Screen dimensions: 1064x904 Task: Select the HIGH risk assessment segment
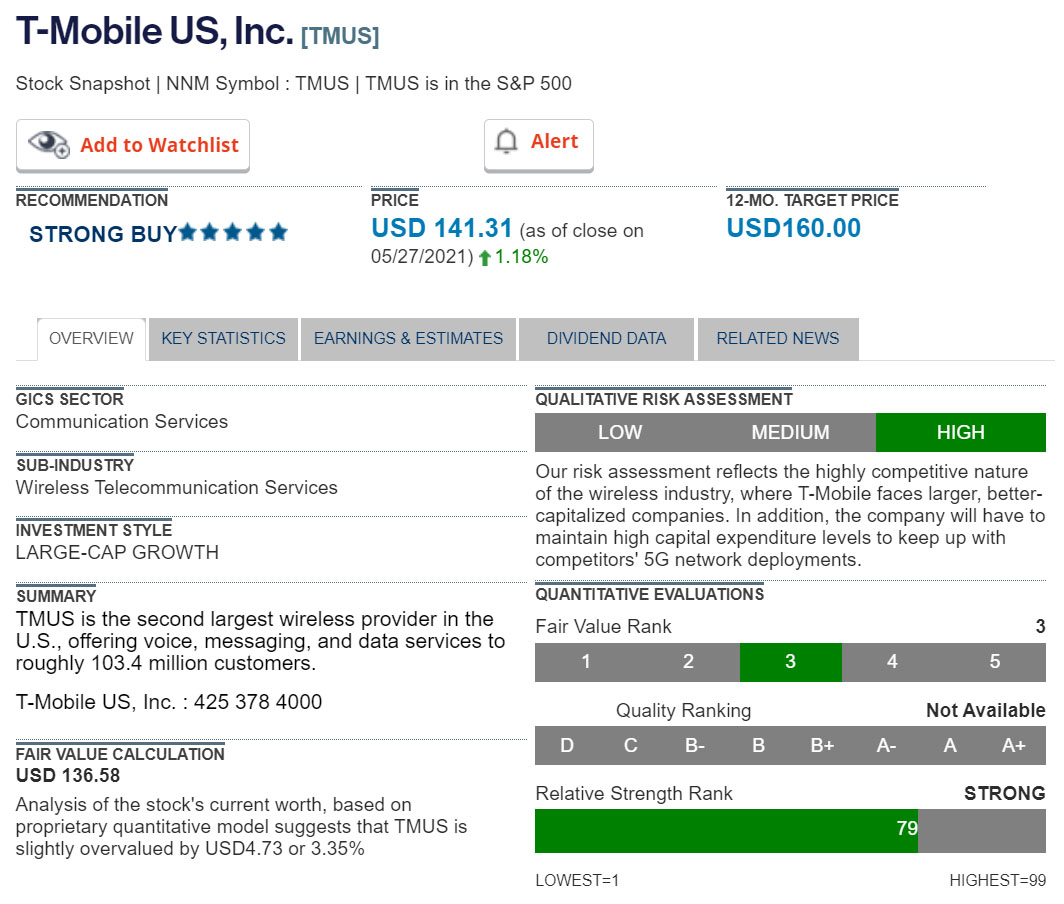coord(960,432)
